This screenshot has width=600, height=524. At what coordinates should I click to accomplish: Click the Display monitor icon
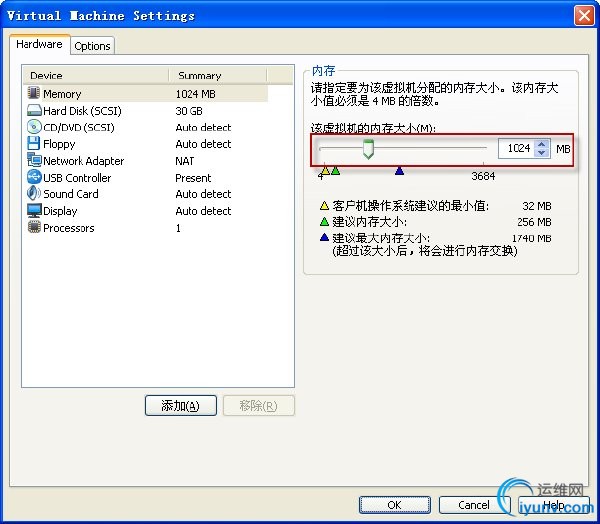[x=34, y=211]
